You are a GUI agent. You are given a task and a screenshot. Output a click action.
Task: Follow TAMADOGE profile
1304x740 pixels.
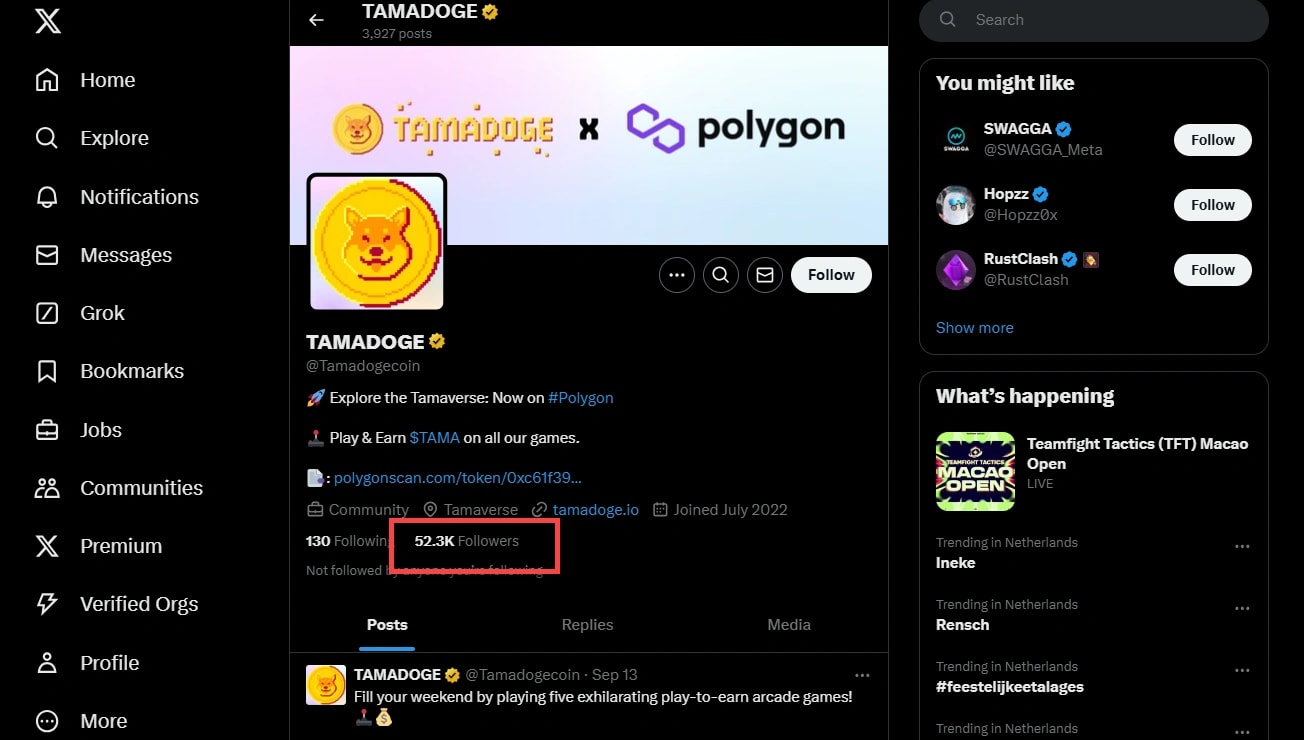click(831, 275)
